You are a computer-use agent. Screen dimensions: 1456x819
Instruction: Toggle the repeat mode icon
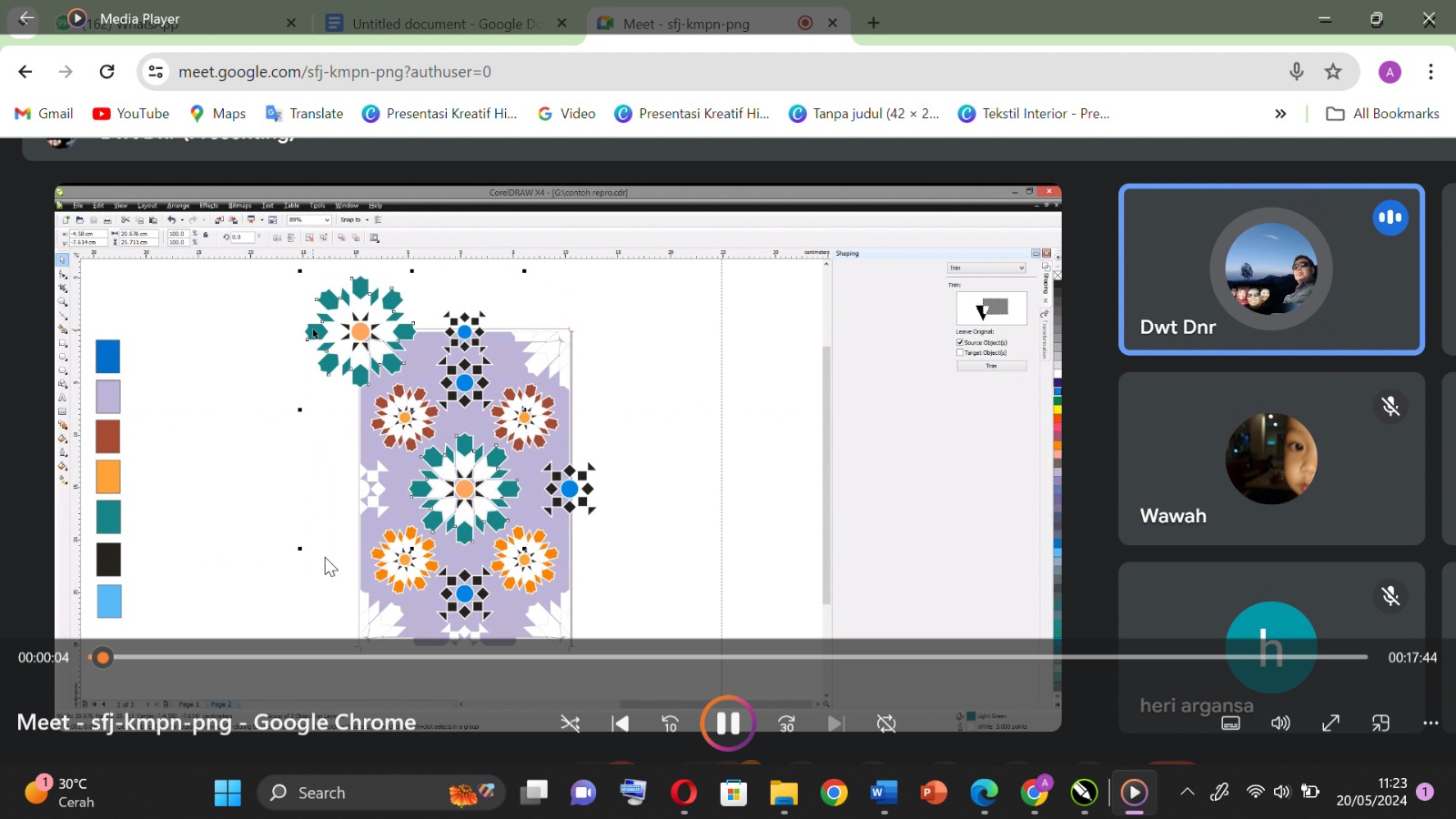tap(886, 723)
